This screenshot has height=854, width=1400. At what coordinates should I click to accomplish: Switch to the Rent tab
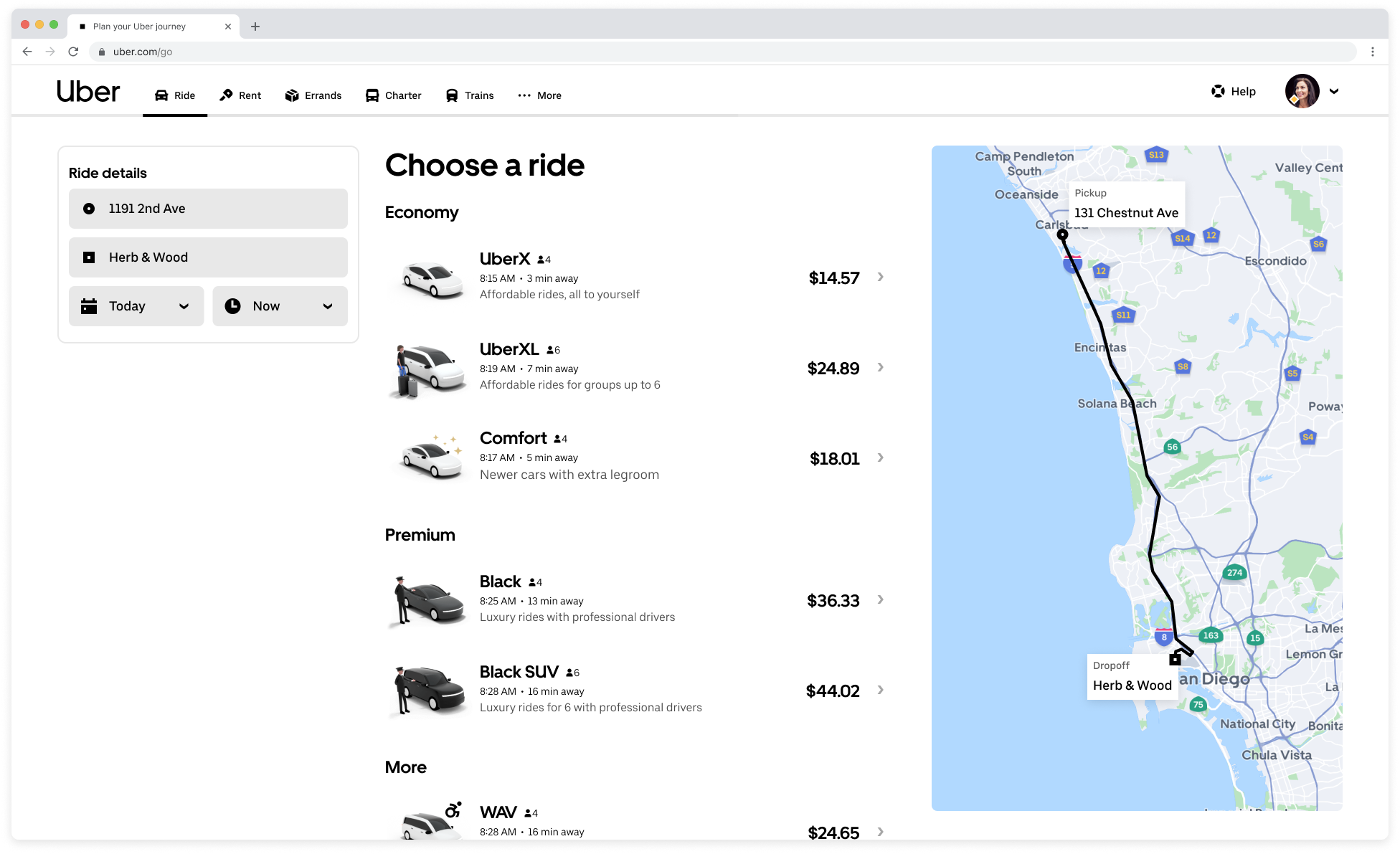(240, 95)
